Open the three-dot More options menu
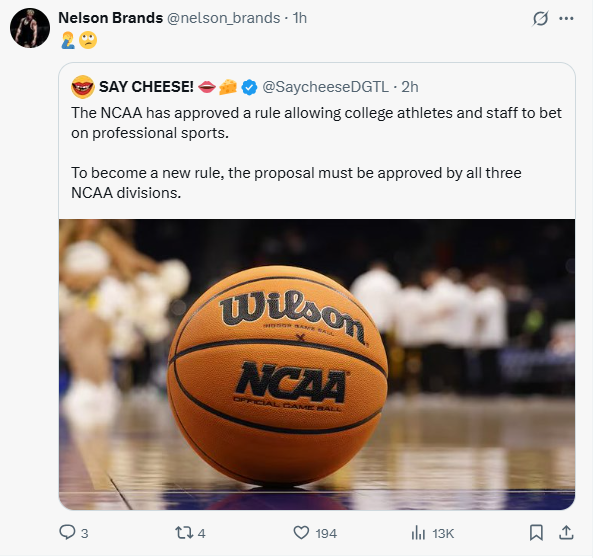 point(567,18)
